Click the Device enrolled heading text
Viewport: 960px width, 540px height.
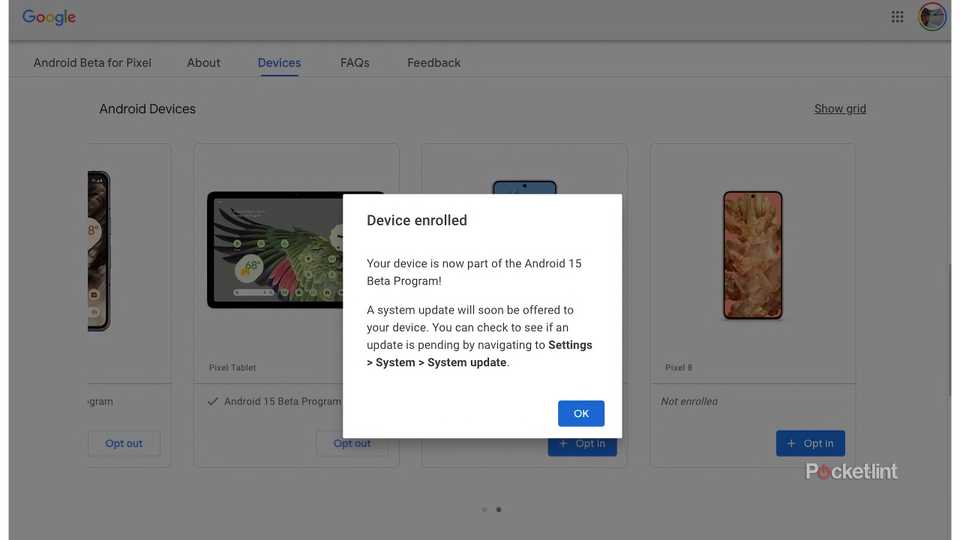click(x=416, y=220)
